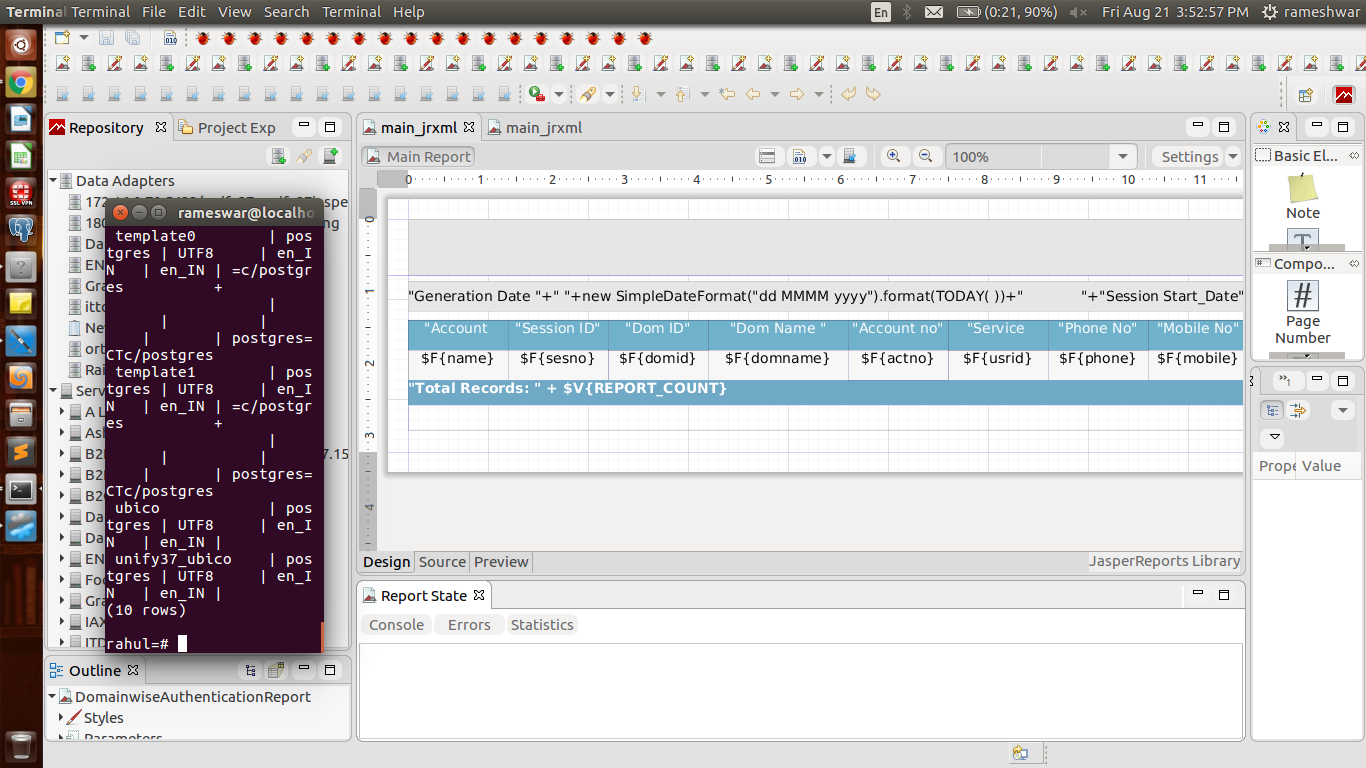Click the Main Report button

point(418,157)
